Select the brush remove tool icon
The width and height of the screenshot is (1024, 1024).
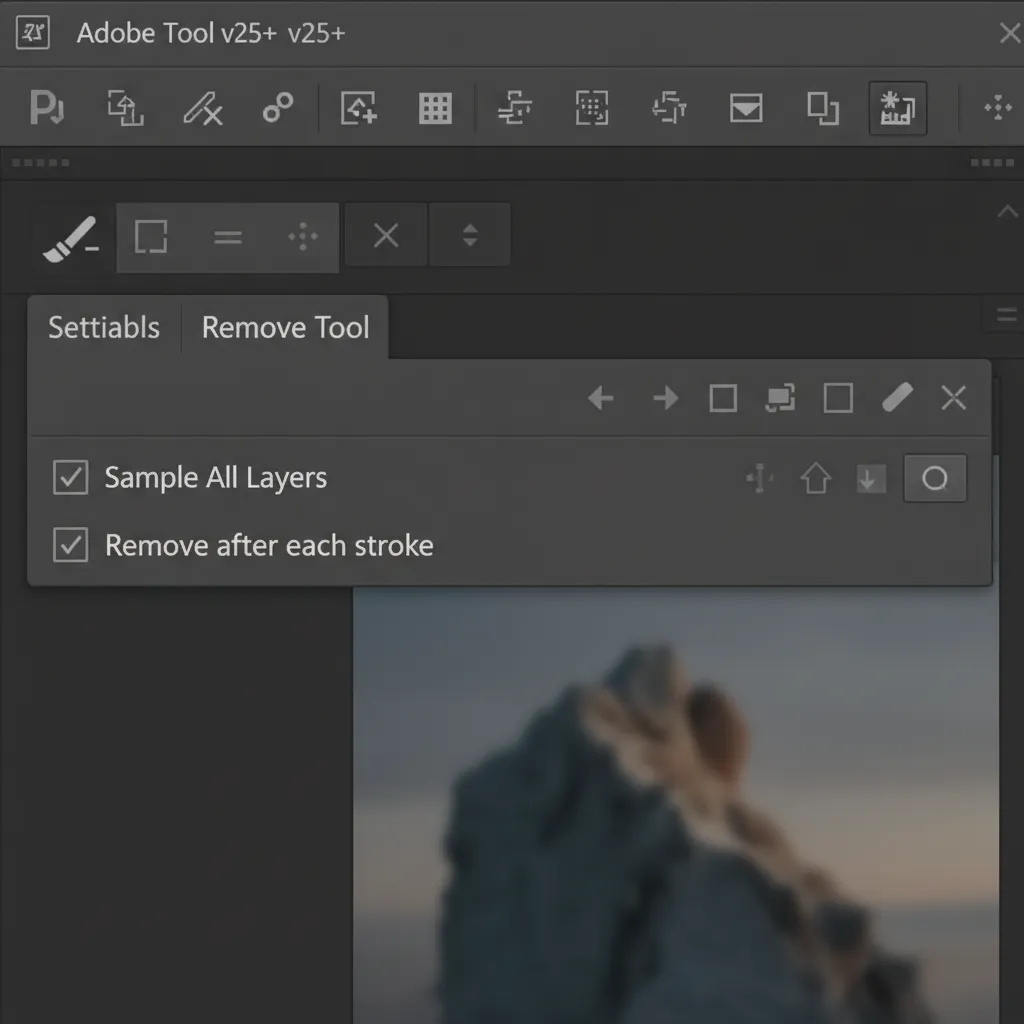click(x=71, y=239)
